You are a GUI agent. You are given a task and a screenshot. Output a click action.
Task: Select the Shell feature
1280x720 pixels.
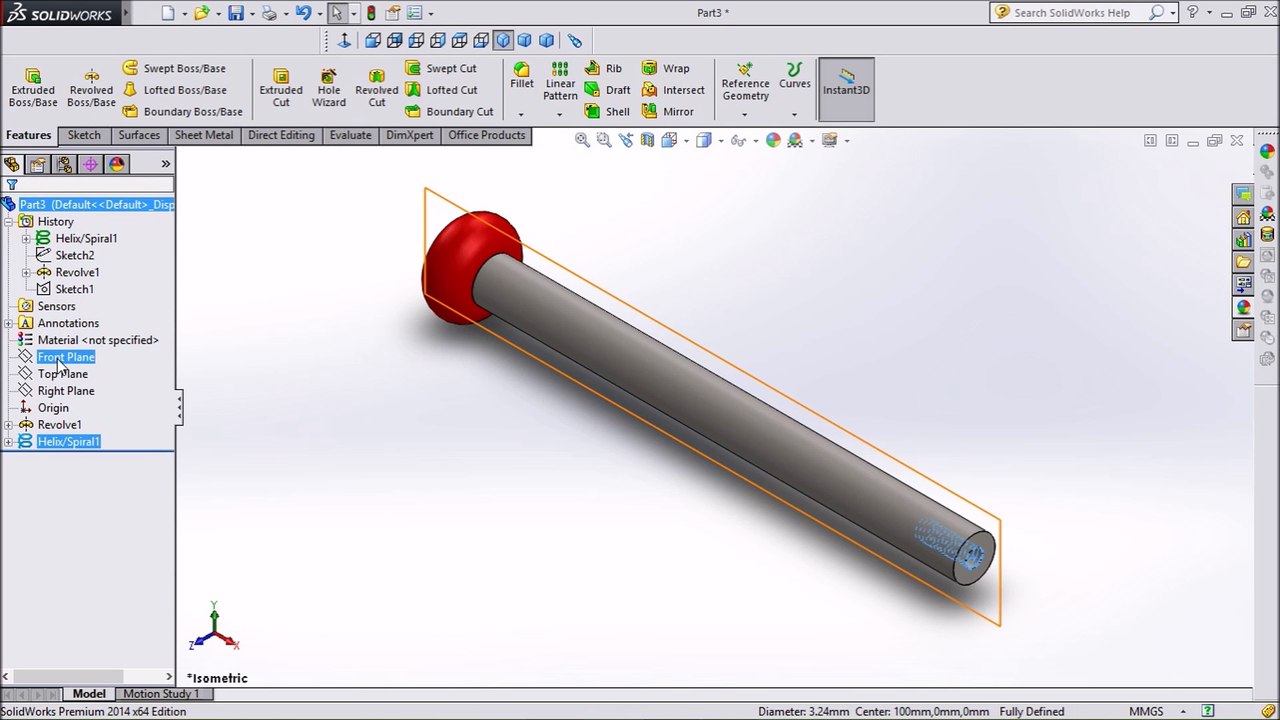[607, 112]
